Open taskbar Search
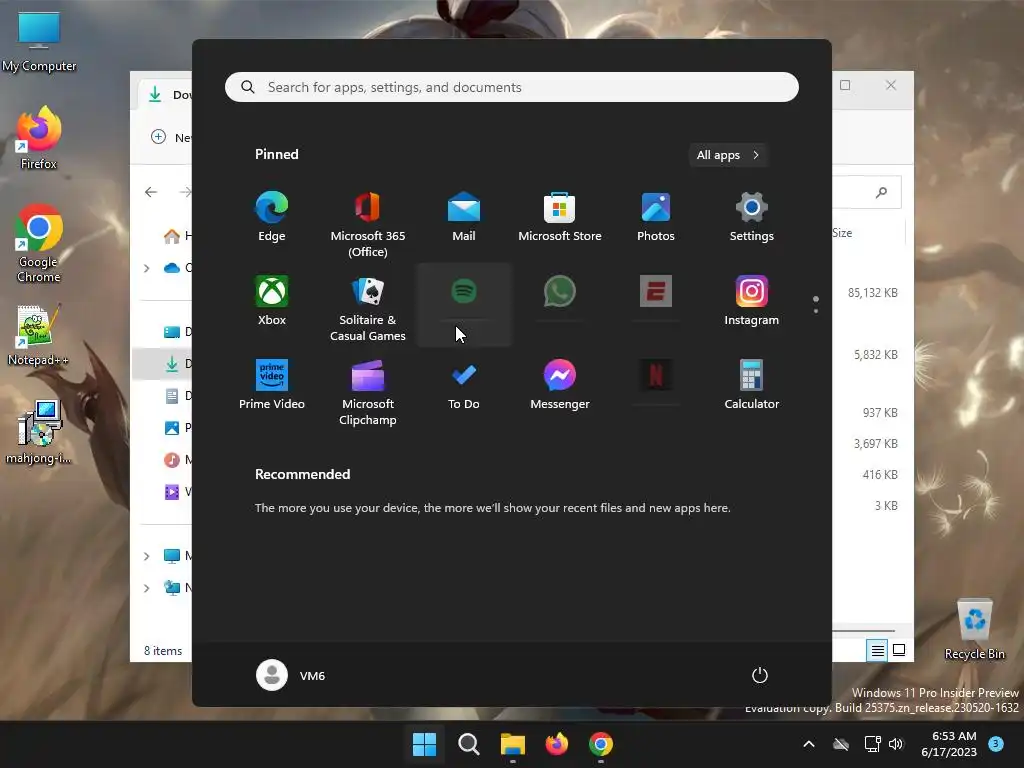Viewport: 1024px width, 768px height. pos(469,744)
